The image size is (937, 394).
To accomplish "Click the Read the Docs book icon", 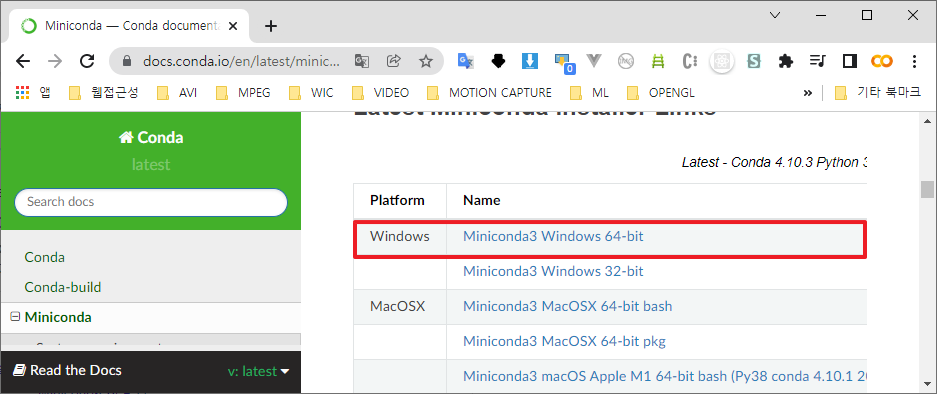I will pyautogui.click(x=20, y=371).
